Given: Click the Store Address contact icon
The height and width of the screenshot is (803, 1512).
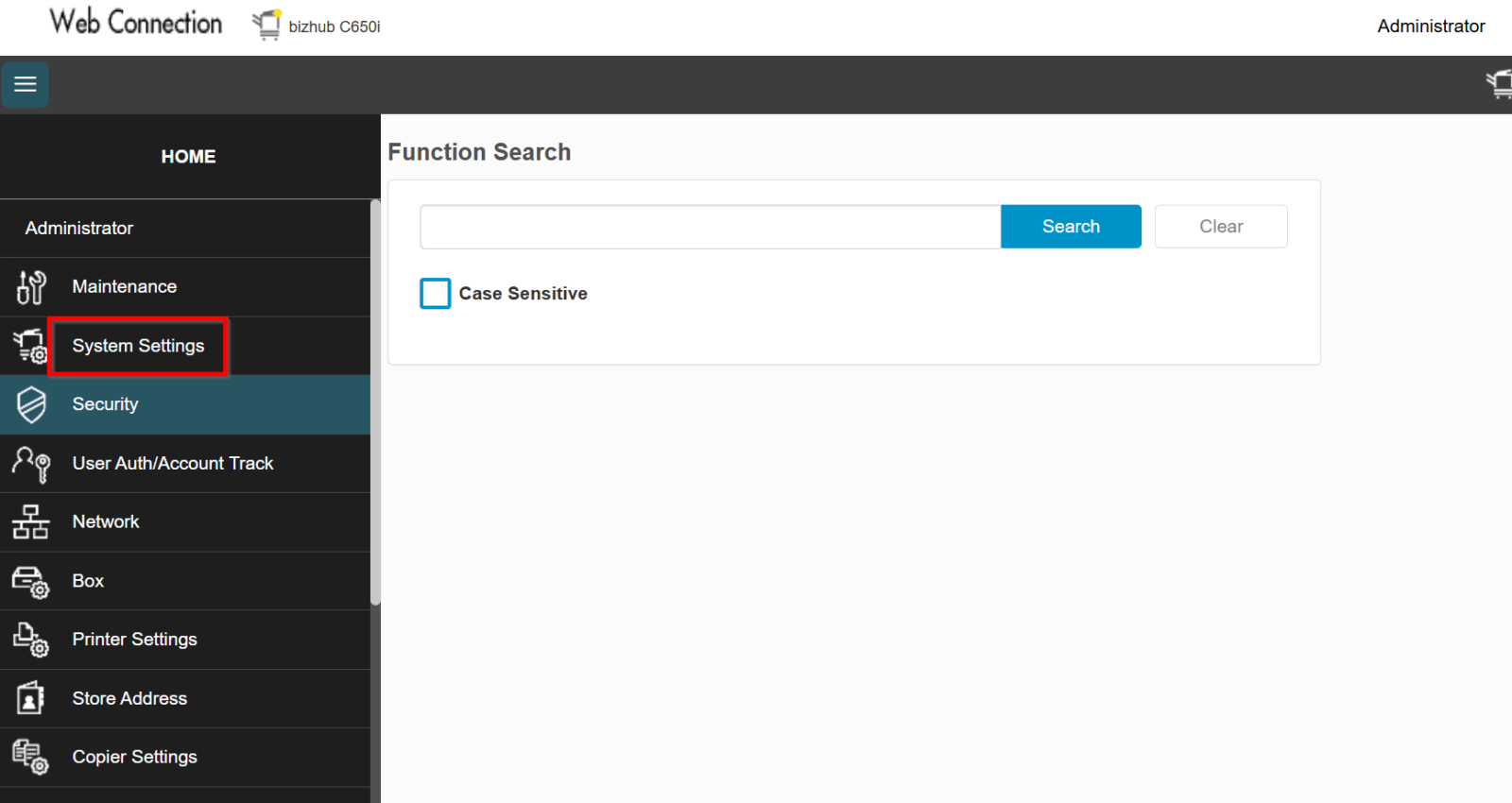Looking at the screenshot, I should point(30,699).
